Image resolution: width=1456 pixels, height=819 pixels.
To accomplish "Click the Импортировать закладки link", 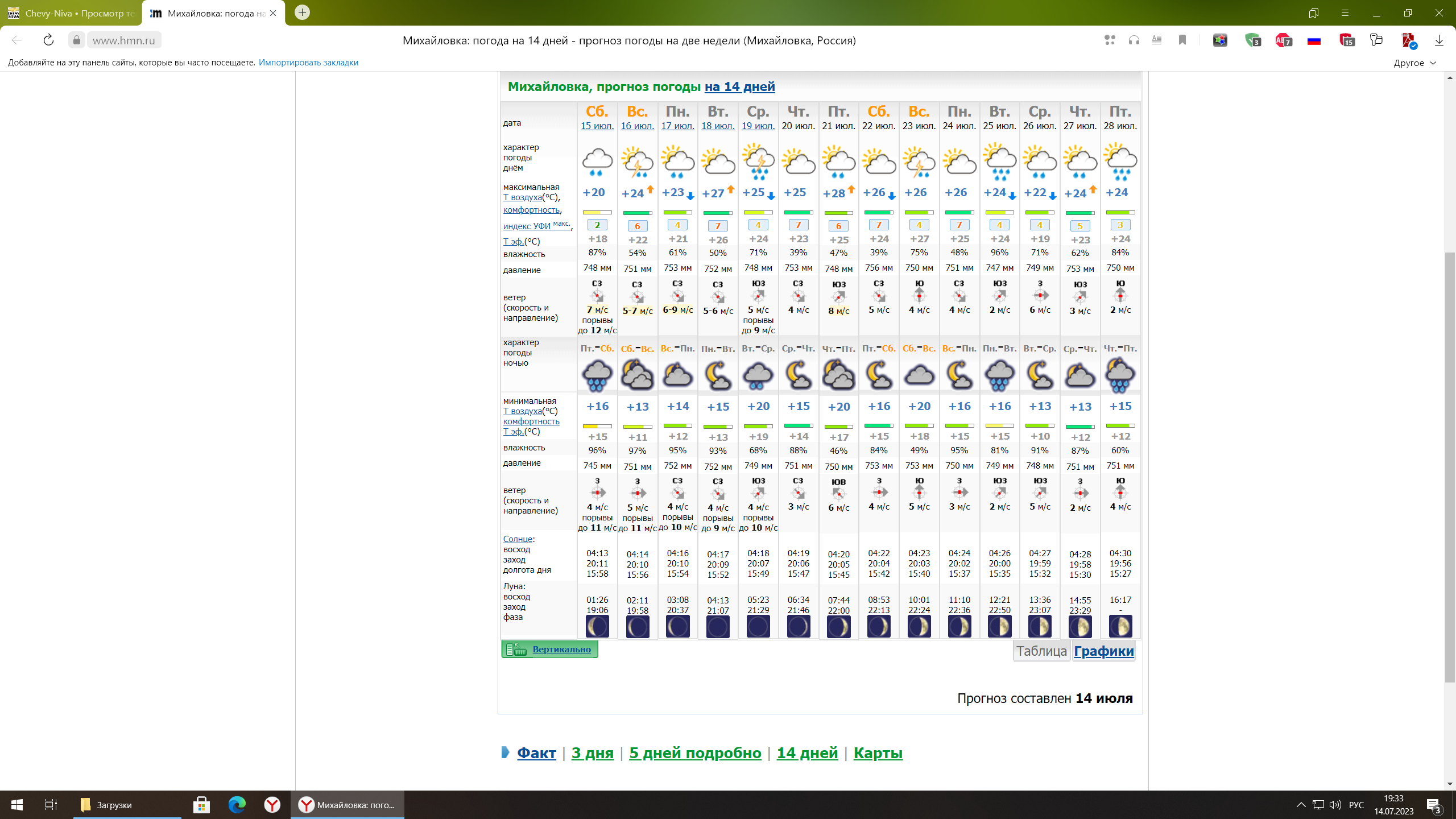I will (x=308, y=63).
